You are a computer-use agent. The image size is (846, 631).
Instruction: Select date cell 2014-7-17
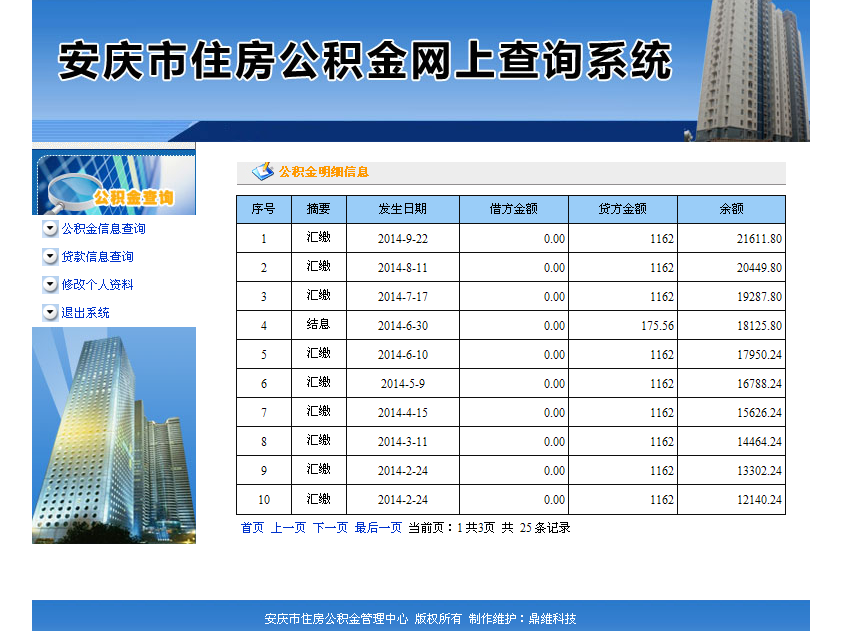click(x=403, y=297)
